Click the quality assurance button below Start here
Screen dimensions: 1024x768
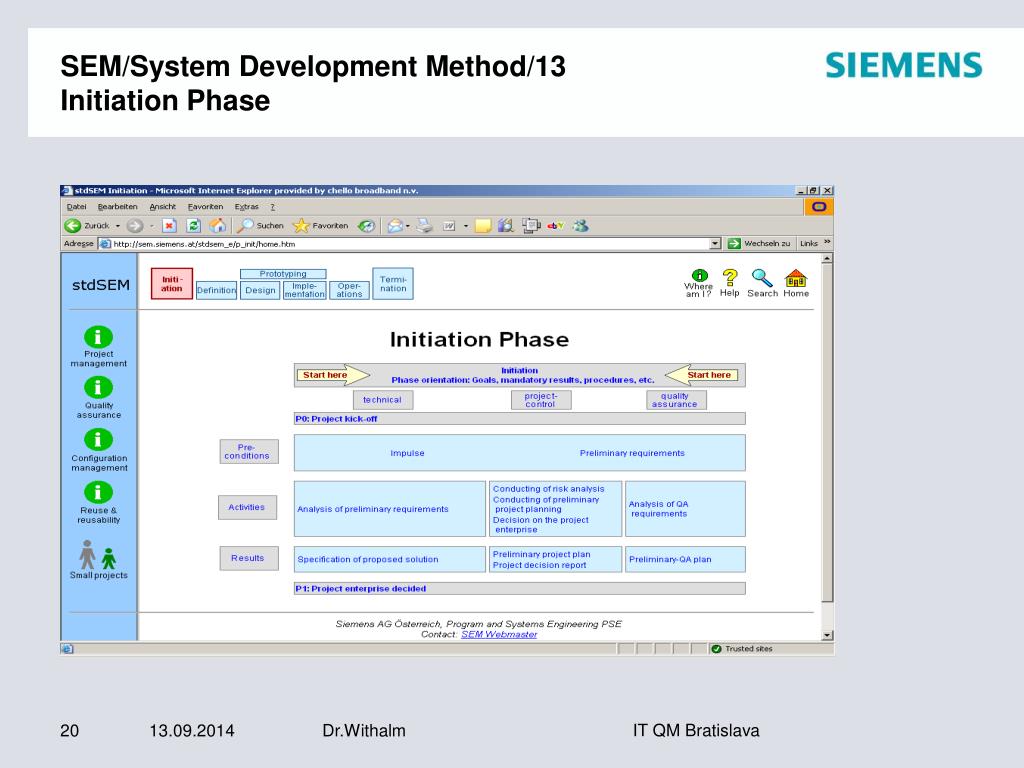(x=675, y=400)
